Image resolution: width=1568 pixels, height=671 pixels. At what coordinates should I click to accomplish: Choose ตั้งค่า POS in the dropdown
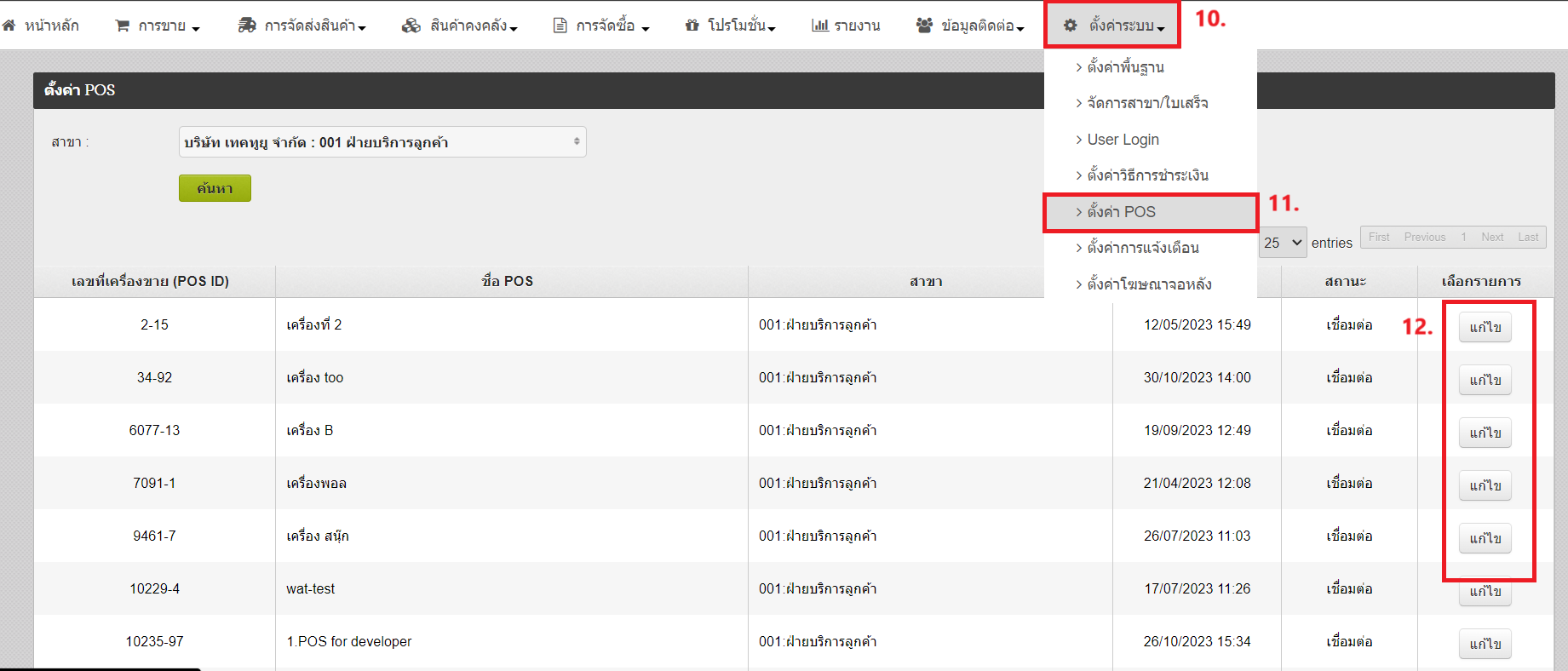point(1151,212)
